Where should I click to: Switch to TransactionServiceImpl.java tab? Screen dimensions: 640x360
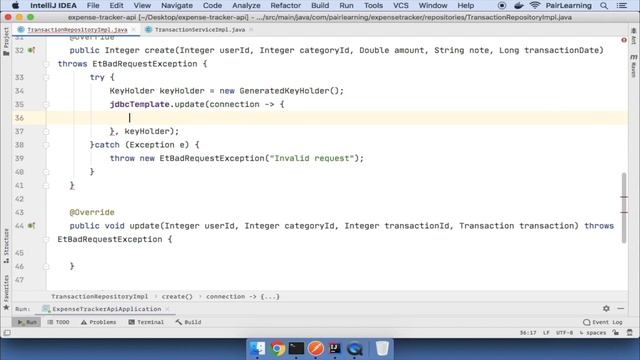[200, 30]
